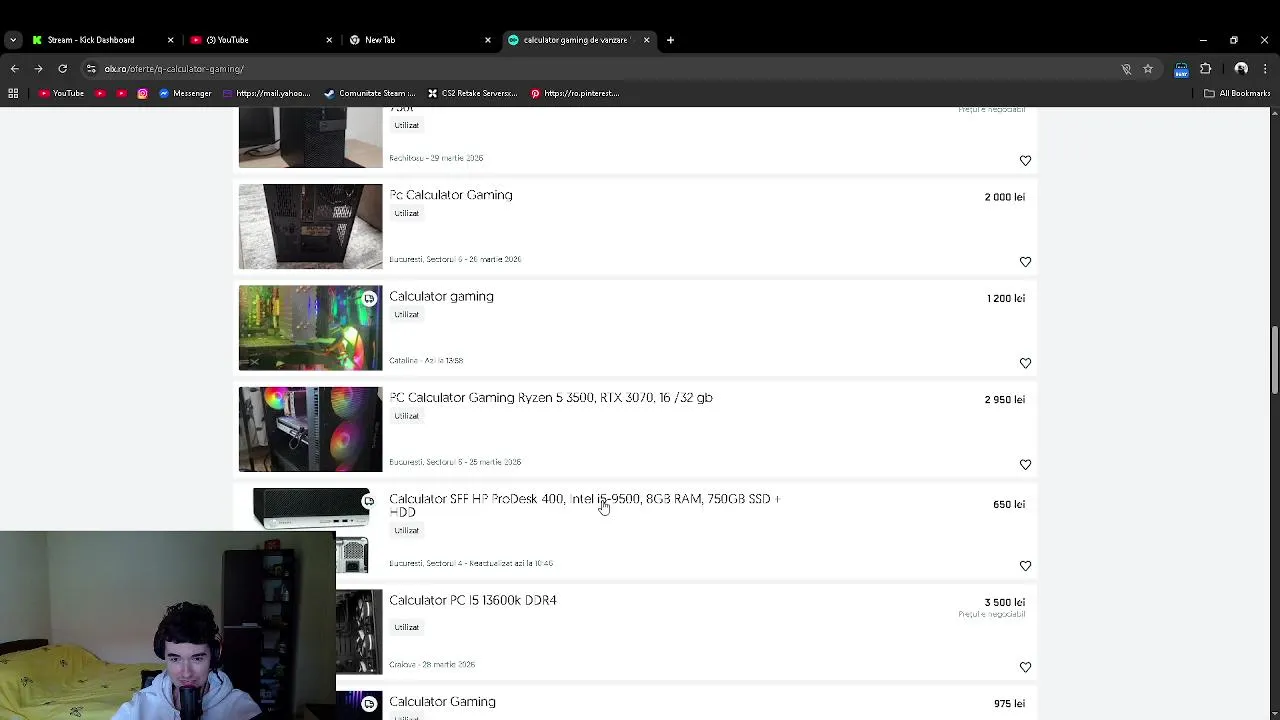The height and width of the screenshot is (720, 1280).
Task: Switch to the New Tab tab
Action: pyautogui.click(x=380, y=40)
